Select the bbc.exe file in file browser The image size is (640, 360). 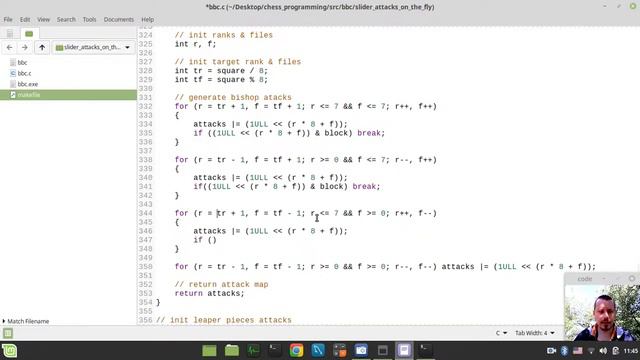point(28,84)
